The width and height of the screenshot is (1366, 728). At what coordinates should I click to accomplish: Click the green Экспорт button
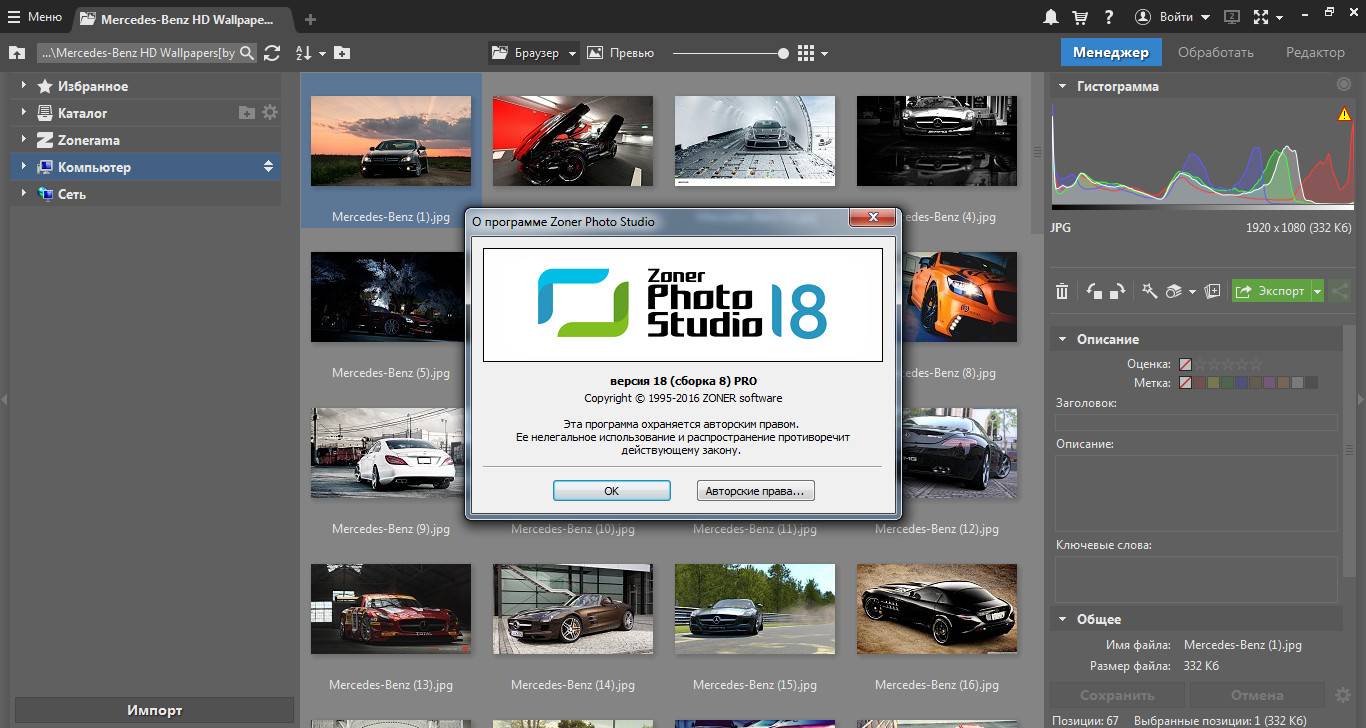point(1270,292)
